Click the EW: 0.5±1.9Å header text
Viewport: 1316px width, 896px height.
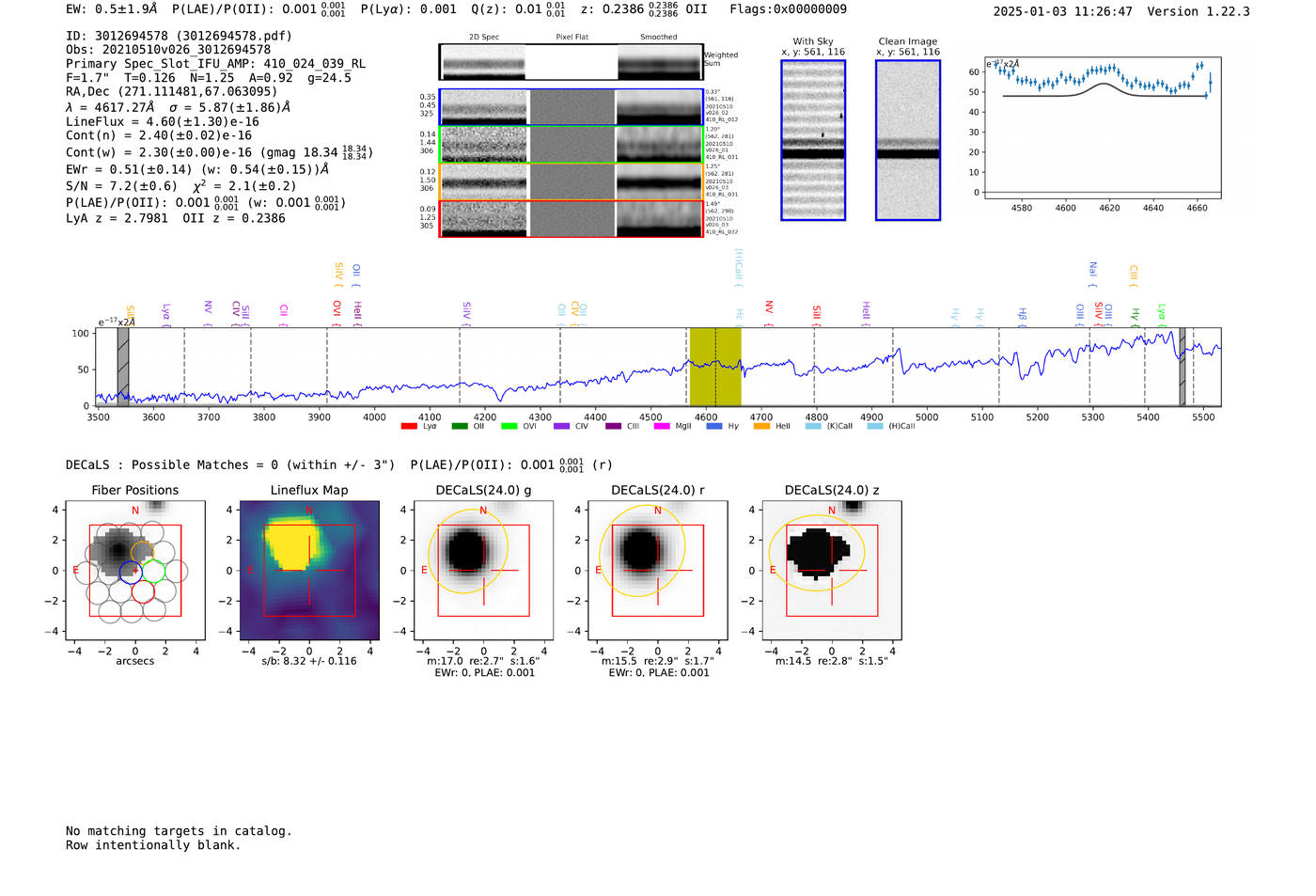(112, 9)
